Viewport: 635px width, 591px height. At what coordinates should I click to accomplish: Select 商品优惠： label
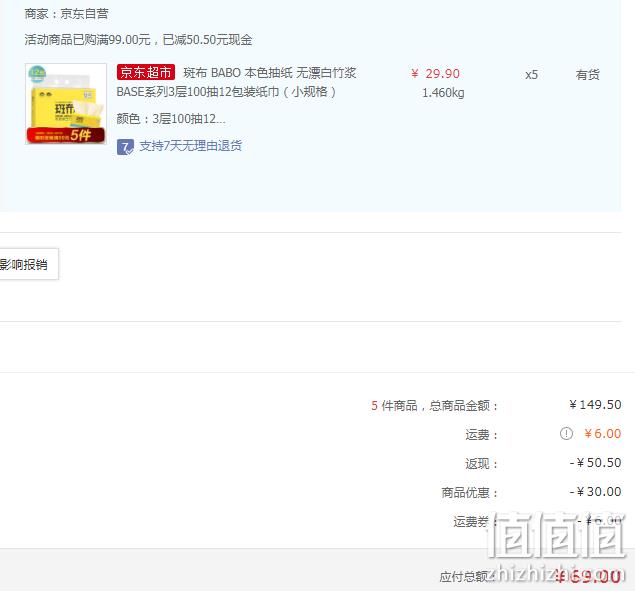[470, 493]
